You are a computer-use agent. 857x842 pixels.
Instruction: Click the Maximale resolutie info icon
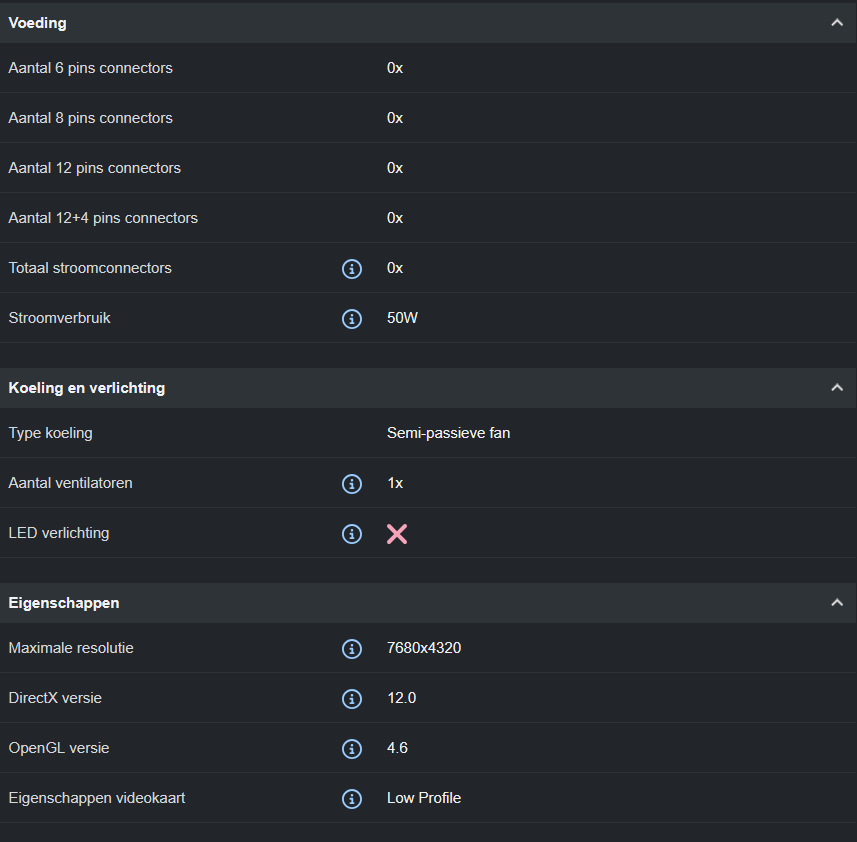[352, 648]
